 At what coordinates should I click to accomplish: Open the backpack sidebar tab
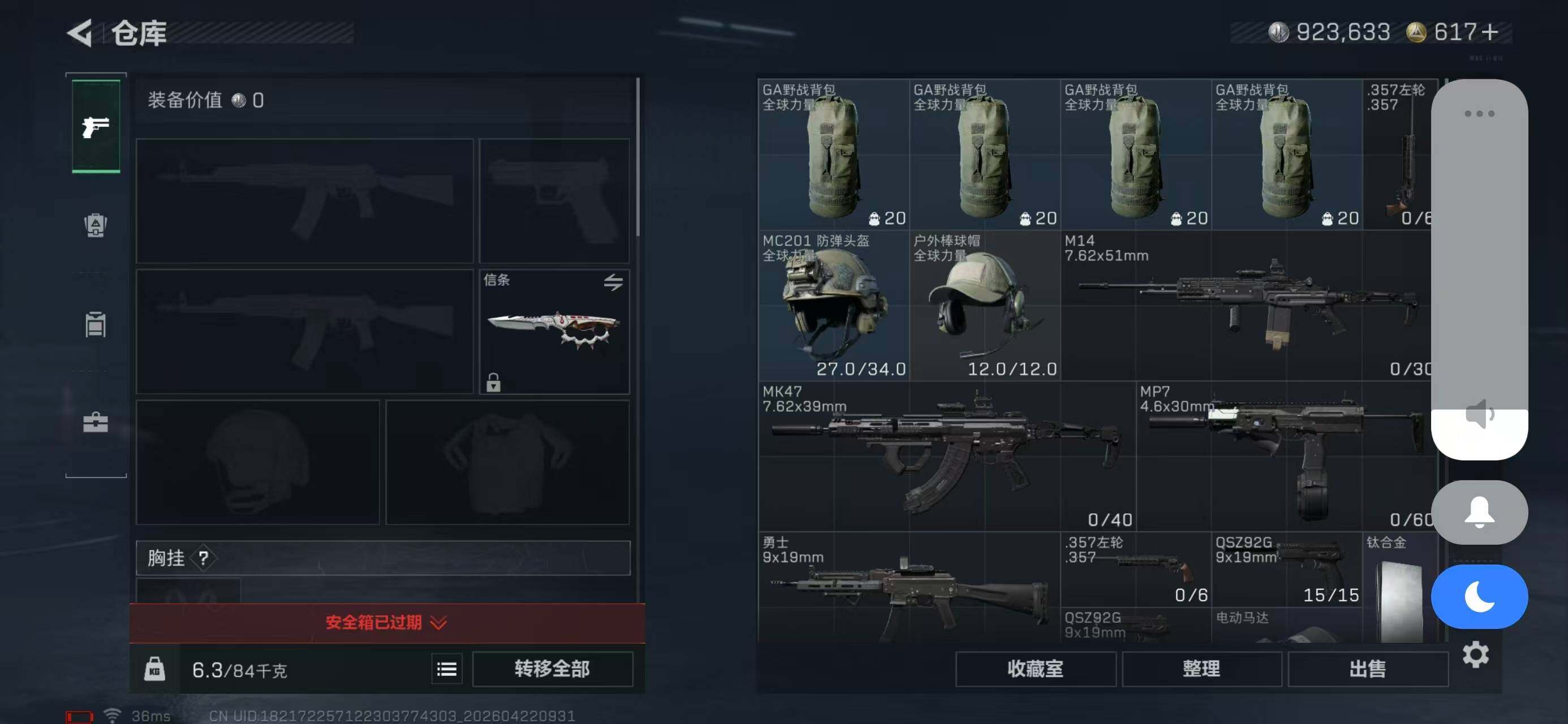(x=96, y=225)
